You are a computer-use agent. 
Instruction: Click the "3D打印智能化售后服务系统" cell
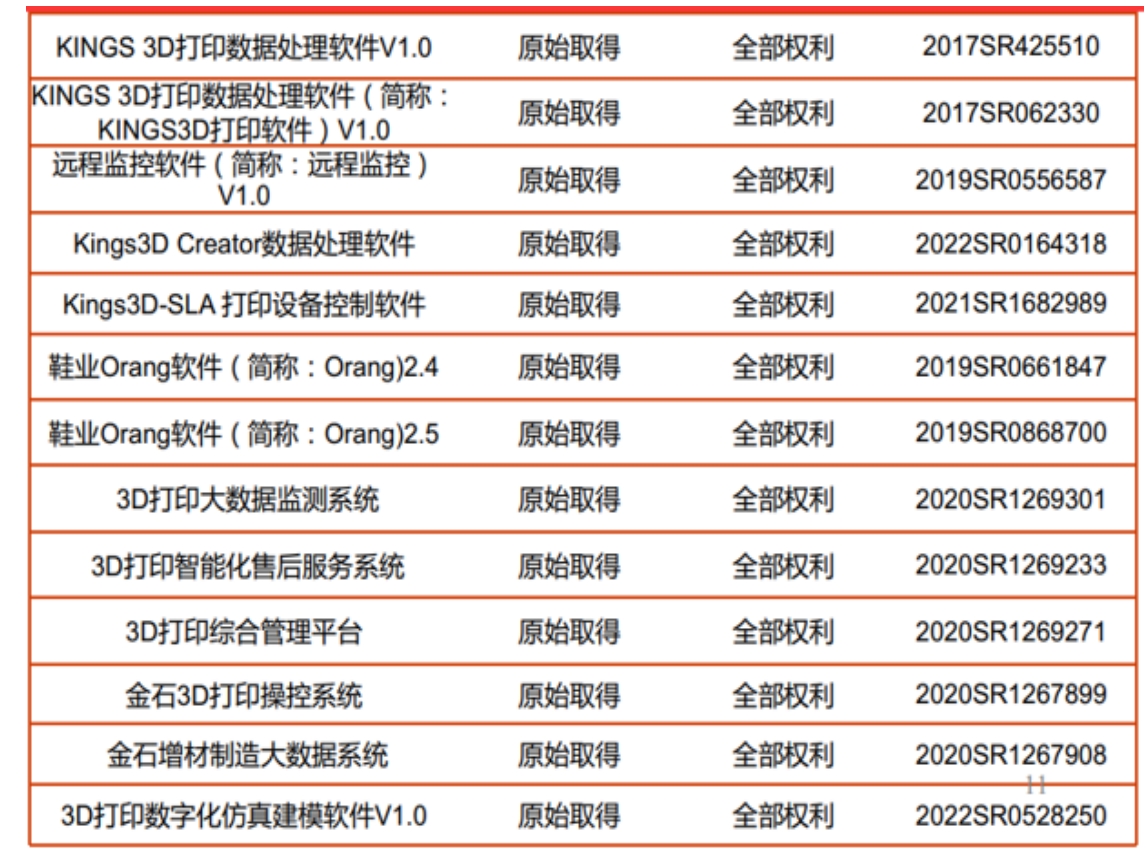(x=247, y=566)
